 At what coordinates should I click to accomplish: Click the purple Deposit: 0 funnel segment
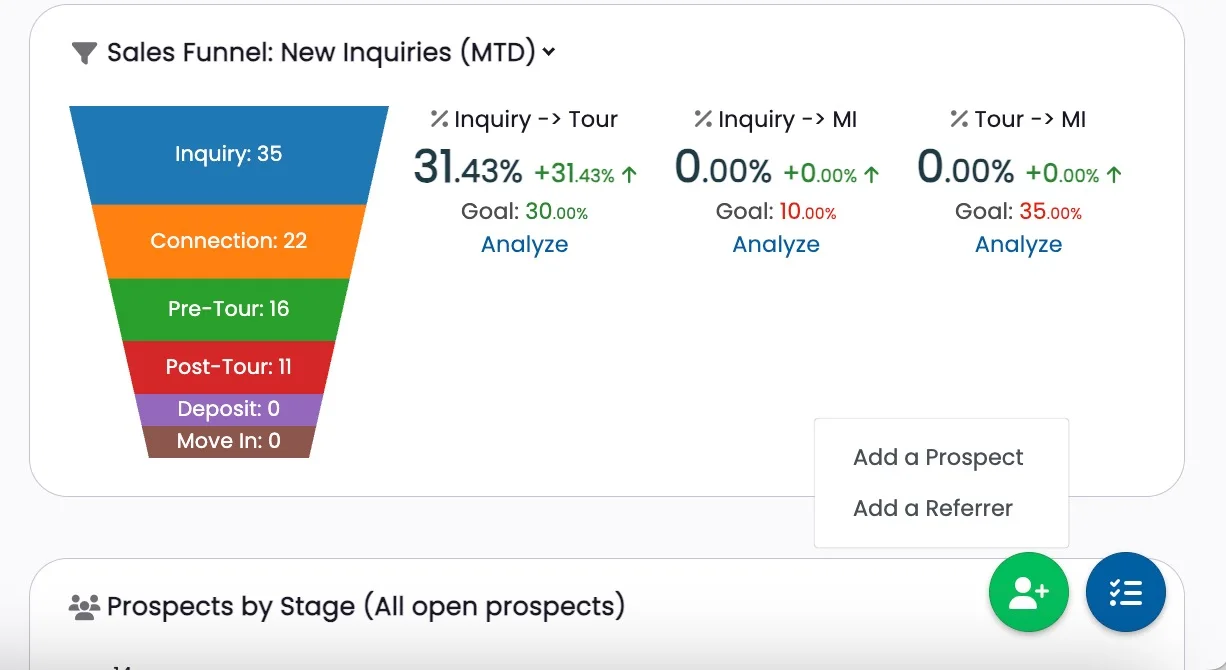click(x=228, y=409)
